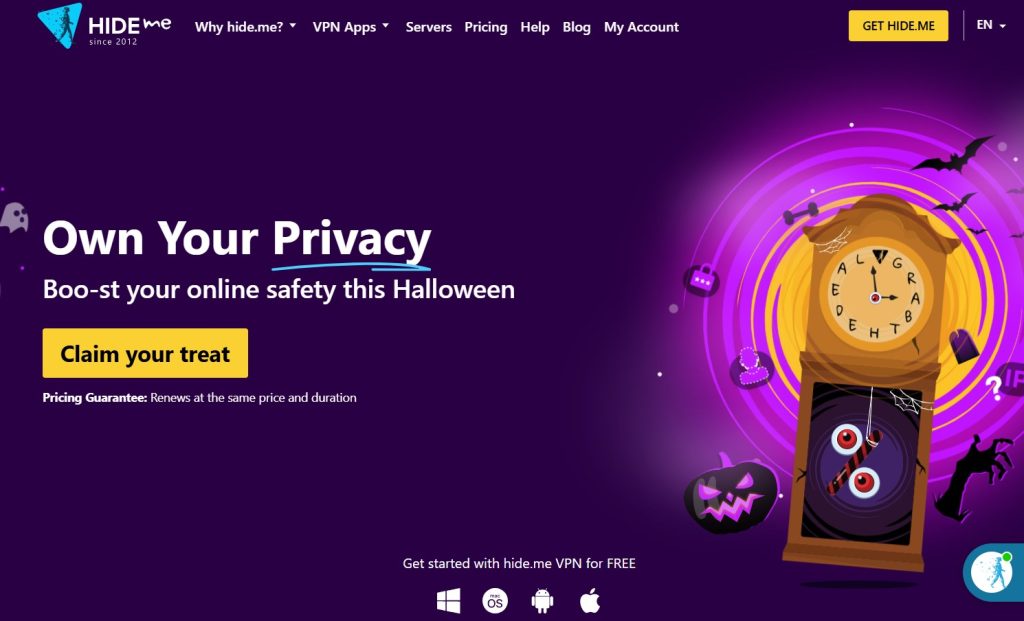Open the live chat support widget
The height and width of the screenshot is (621, 1024).
point(993,572)
